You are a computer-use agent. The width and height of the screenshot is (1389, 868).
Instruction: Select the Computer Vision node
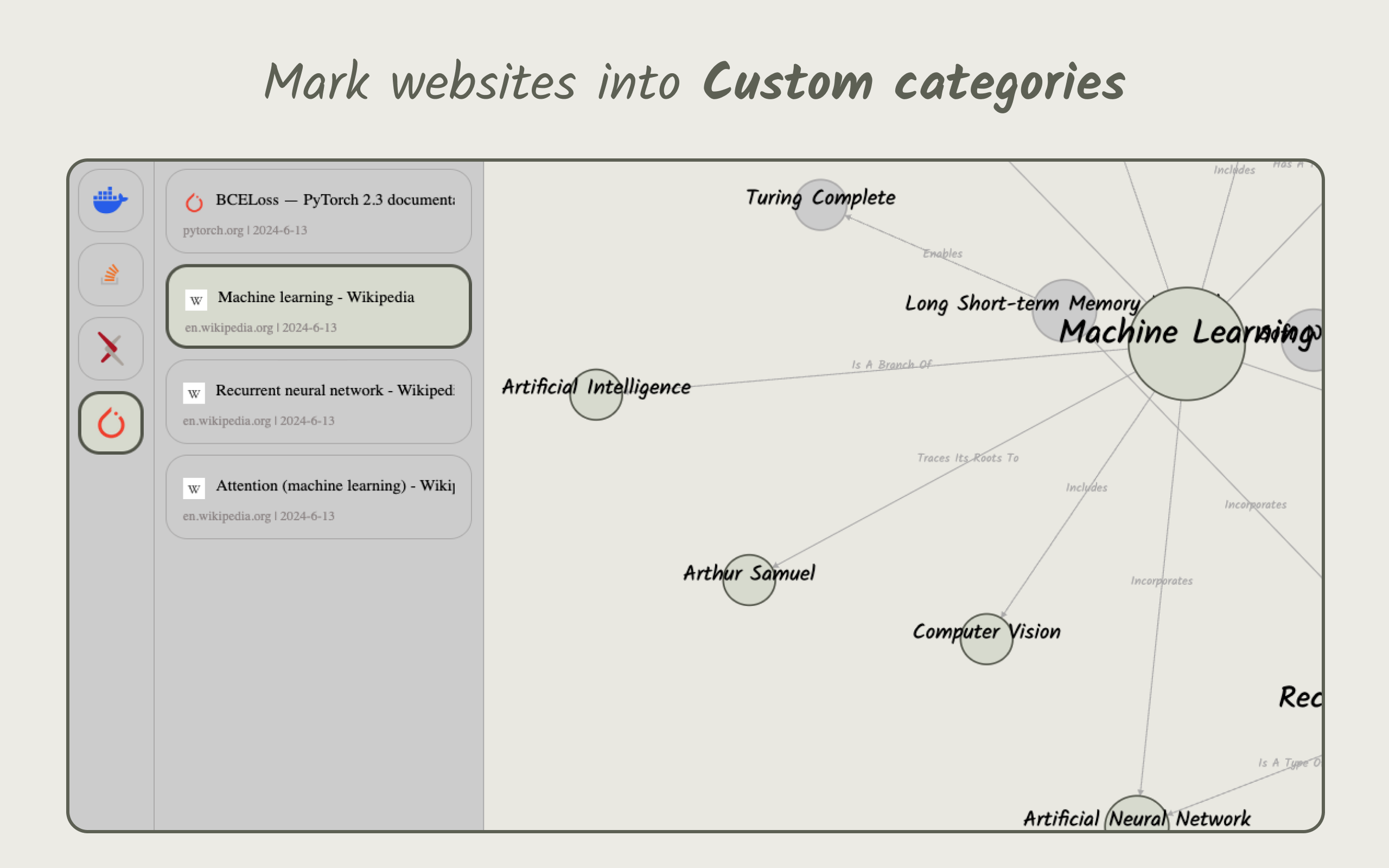pyautogui.click(x=985, y=640)
